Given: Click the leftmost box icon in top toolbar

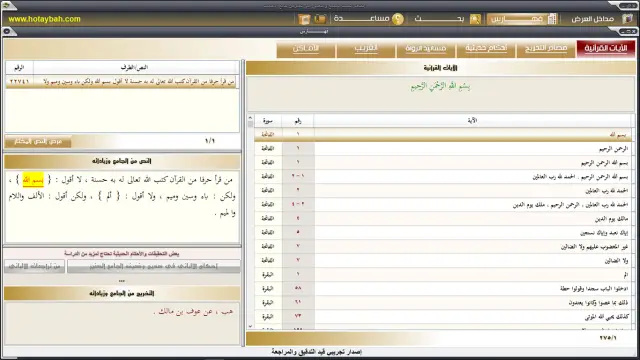Looking at the screenshot, I should pos(304,19).
